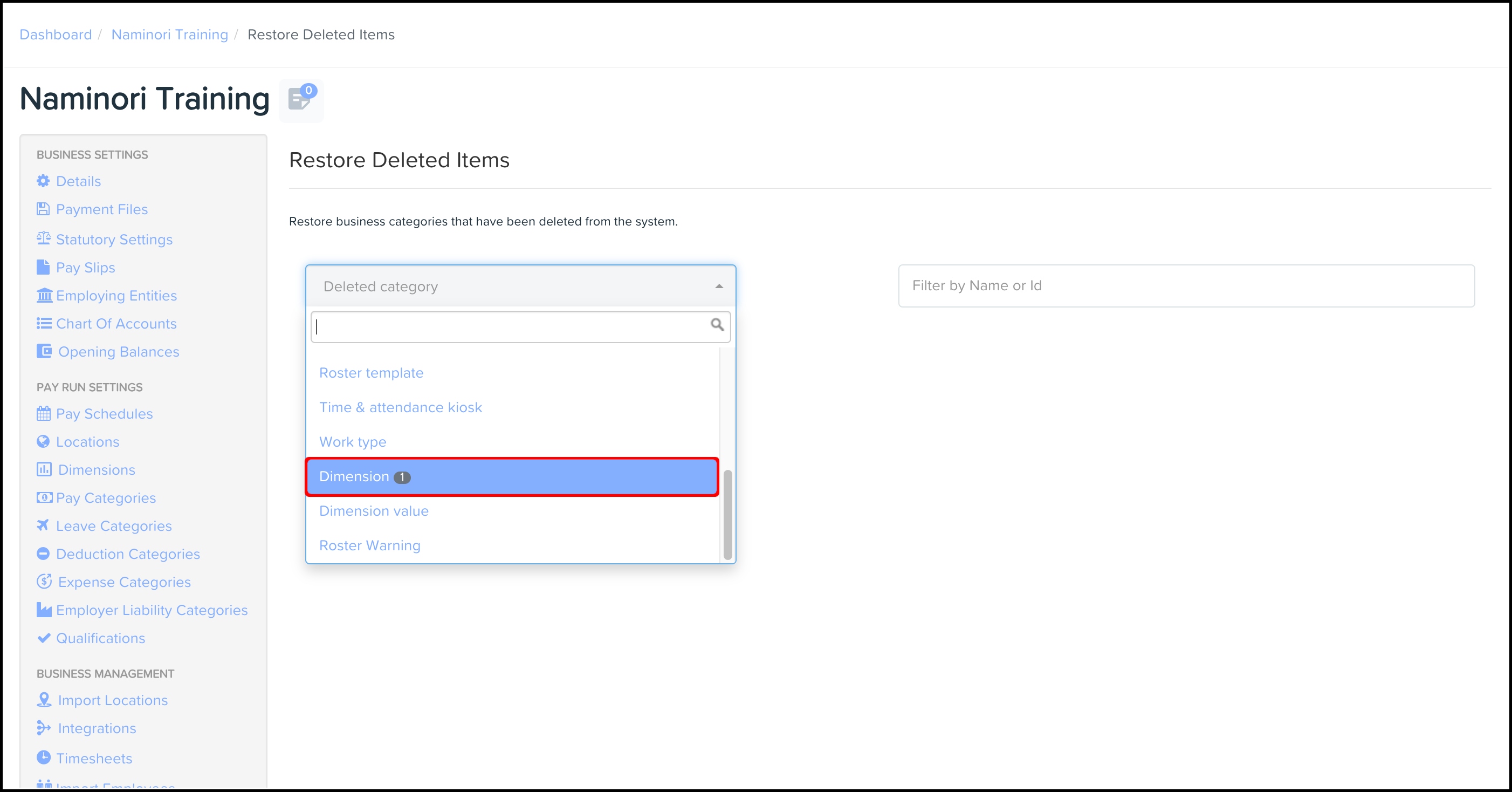
Task: Click the minus-circle icon for Deduction Categories
Action: (x=43, y=553)
